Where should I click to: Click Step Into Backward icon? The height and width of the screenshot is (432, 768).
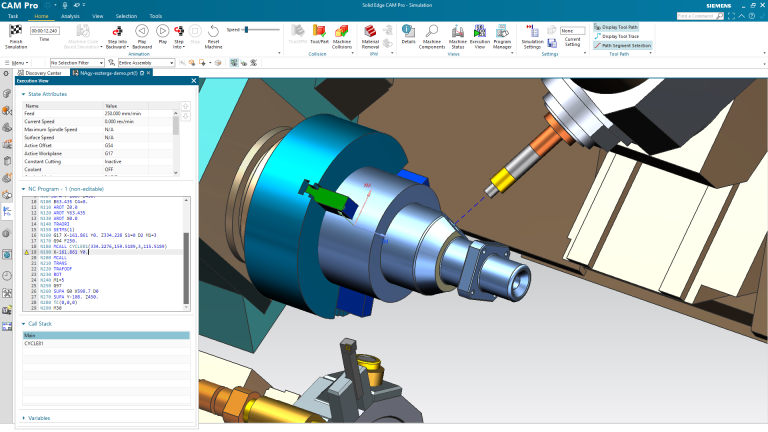coord(117,31)
